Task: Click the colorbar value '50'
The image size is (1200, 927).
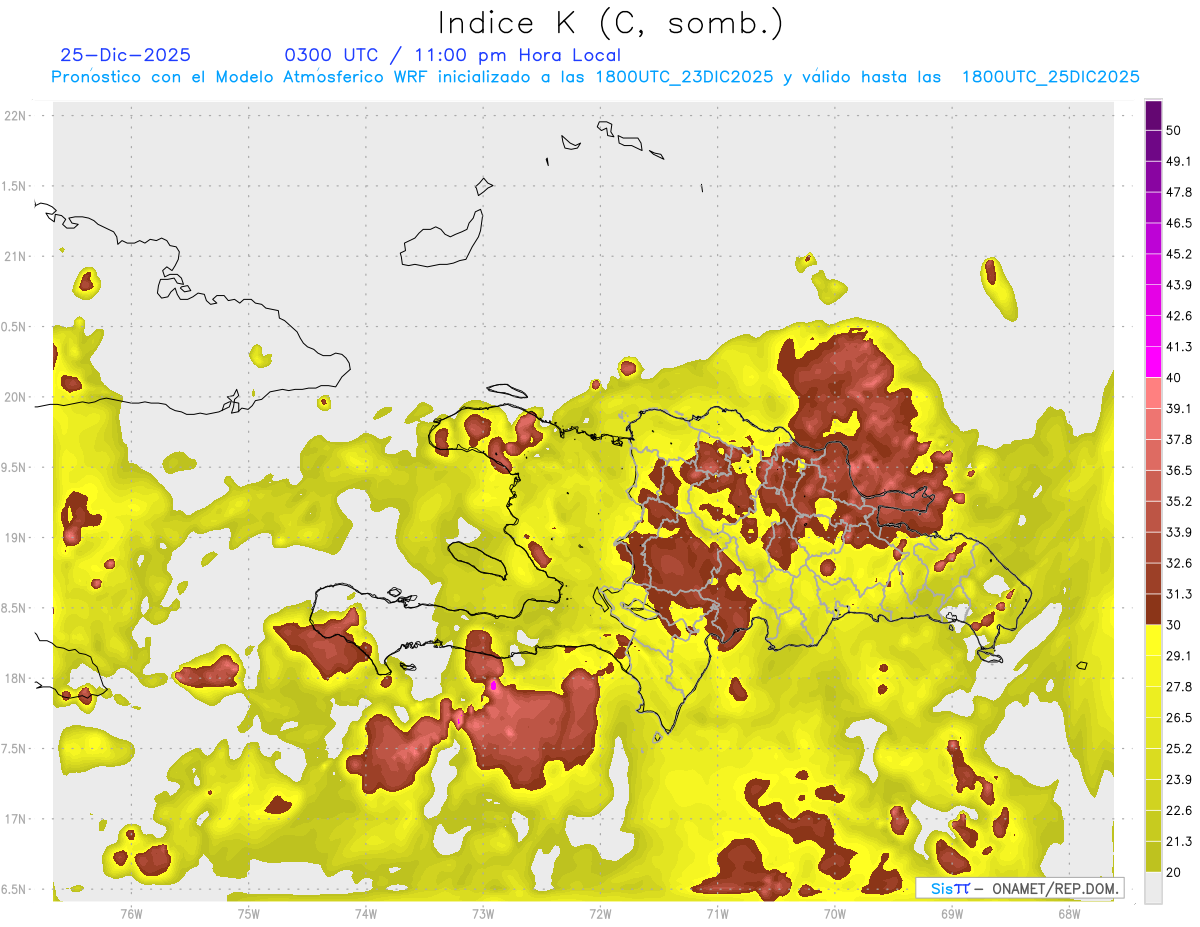Action: click(x=1174, y=130)
